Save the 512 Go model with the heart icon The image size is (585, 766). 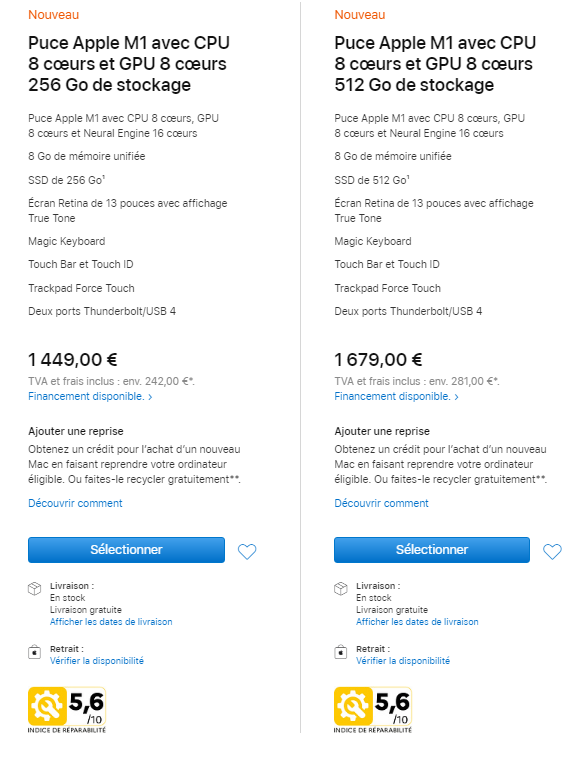tap(552, 552)
